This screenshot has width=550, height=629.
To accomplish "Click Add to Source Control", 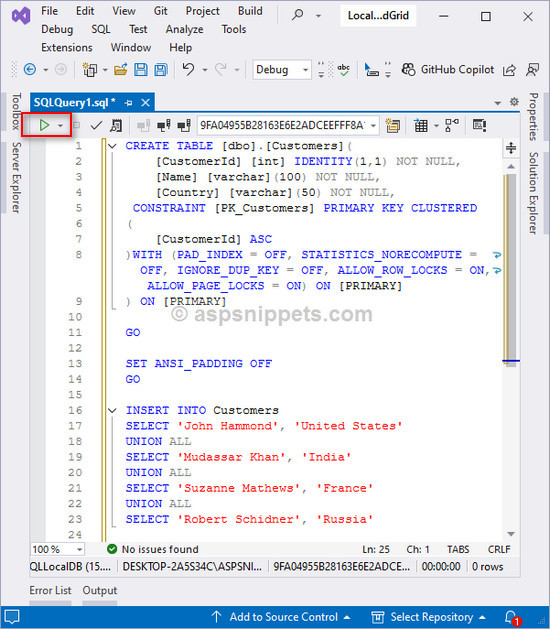I will (281, 617).
